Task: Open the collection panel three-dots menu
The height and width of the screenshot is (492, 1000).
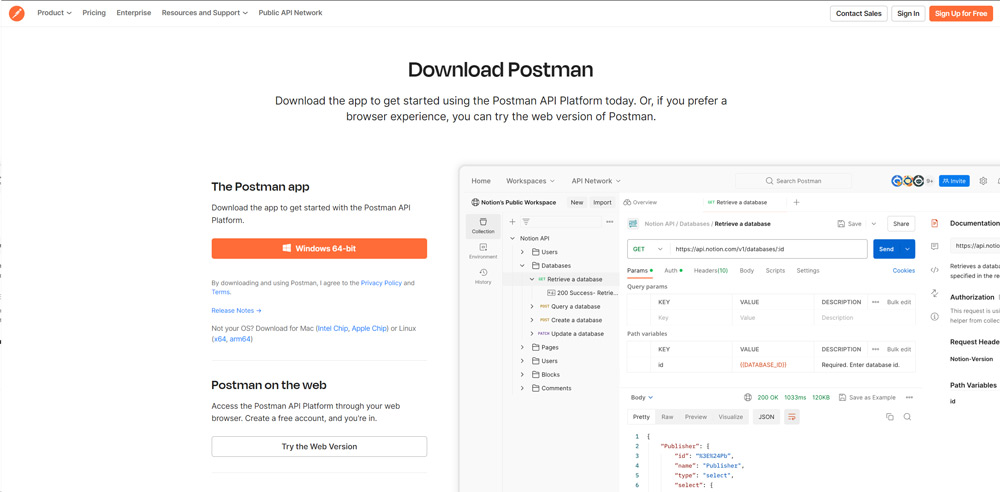Action: tap(610, 222)
